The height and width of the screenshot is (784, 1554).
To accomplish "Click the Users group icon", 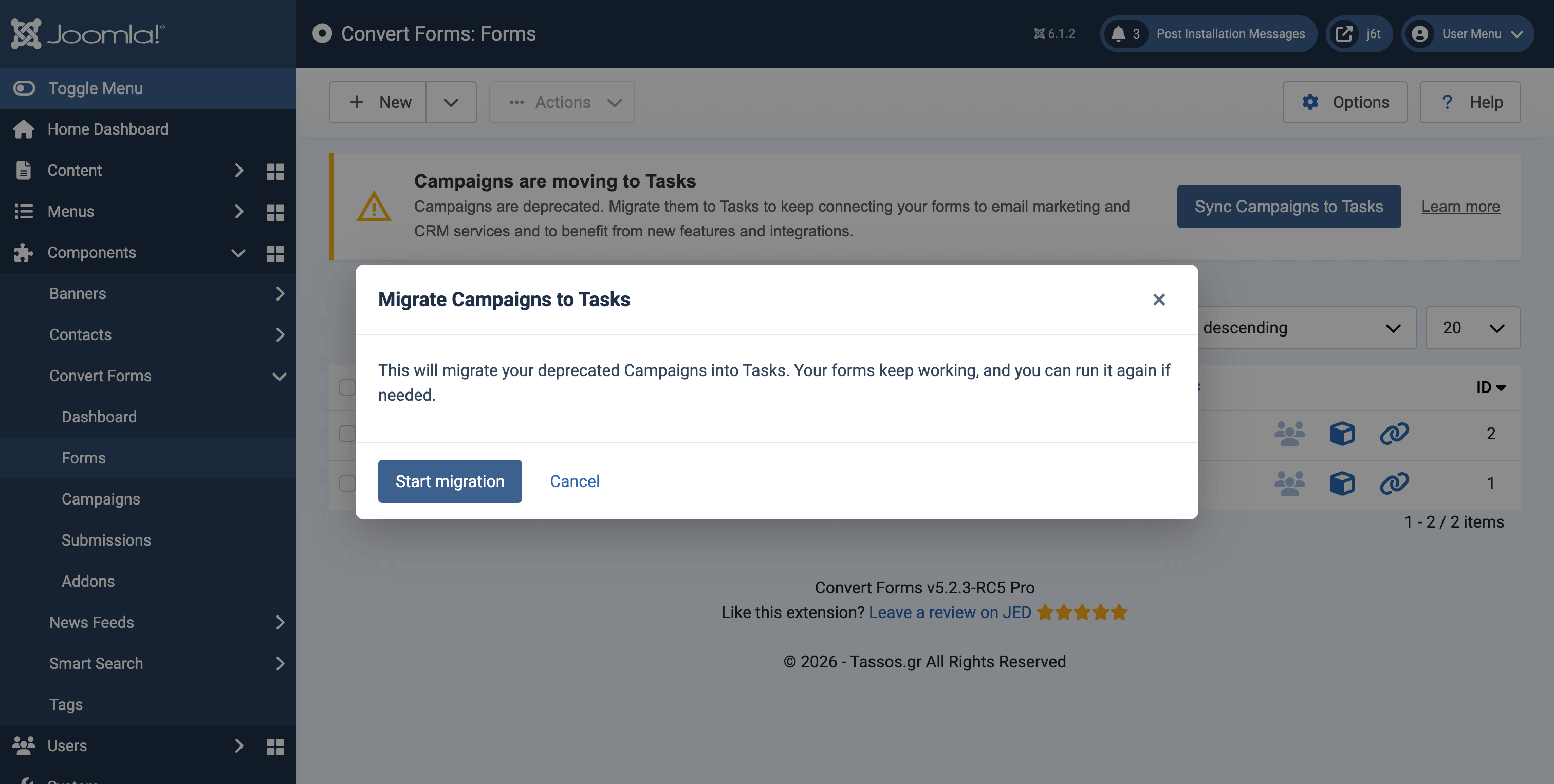I will [x=24, y=745].
